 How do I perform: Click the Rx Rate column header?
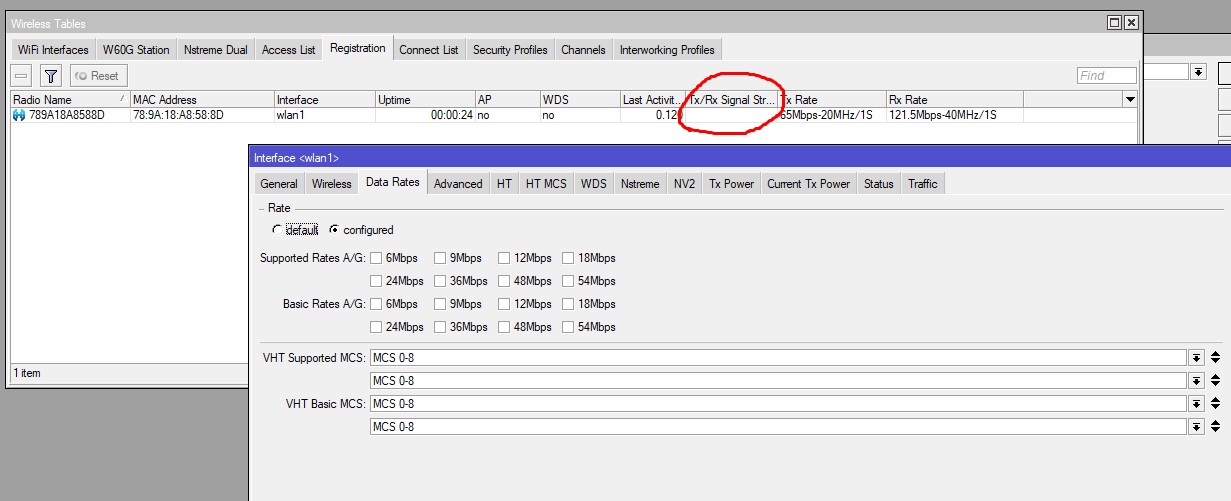pyautogui.click(x=954, y=100)
